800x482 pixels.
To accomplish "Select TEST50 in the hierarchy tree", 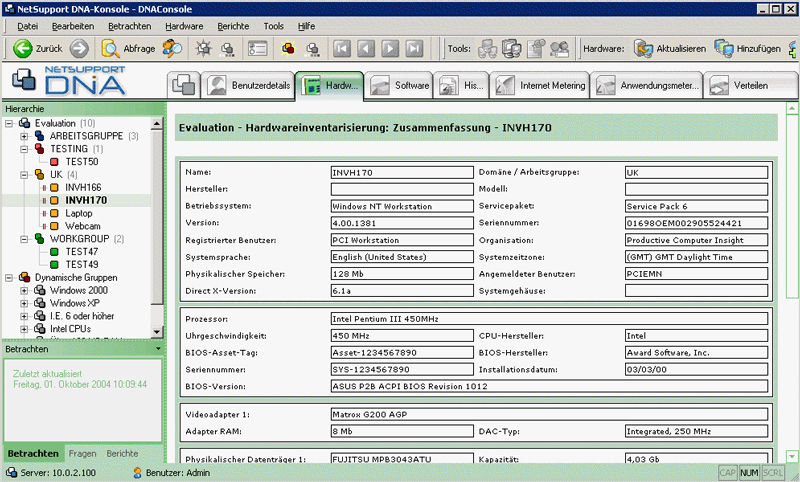I will tap(82, 162).
